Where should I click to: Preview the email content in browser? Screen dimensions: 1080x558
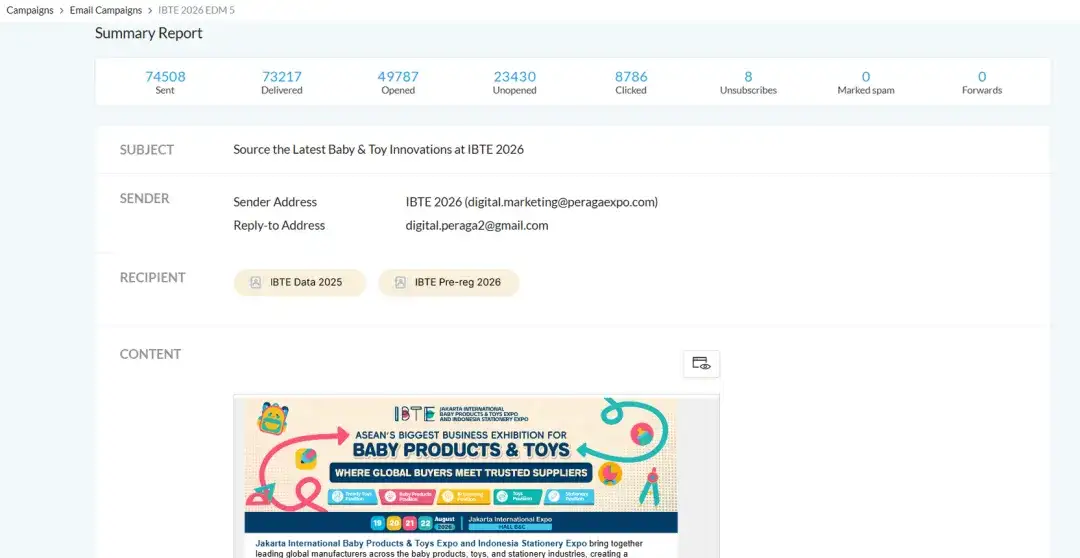click(x=701, y=364)
